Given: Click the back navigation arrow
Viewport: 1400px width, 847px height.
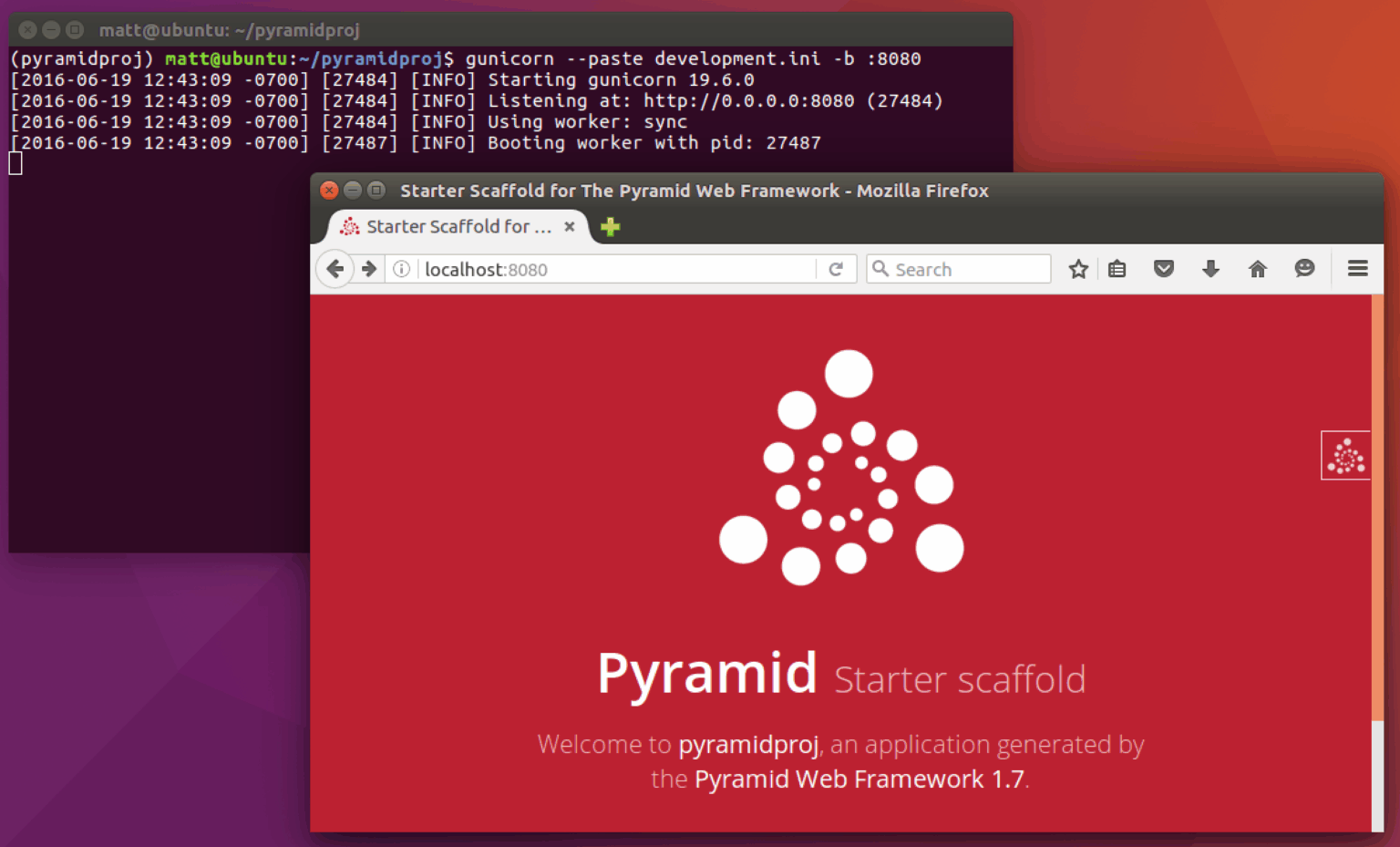Looking at the screenshot, I should (x=335, y=268).
